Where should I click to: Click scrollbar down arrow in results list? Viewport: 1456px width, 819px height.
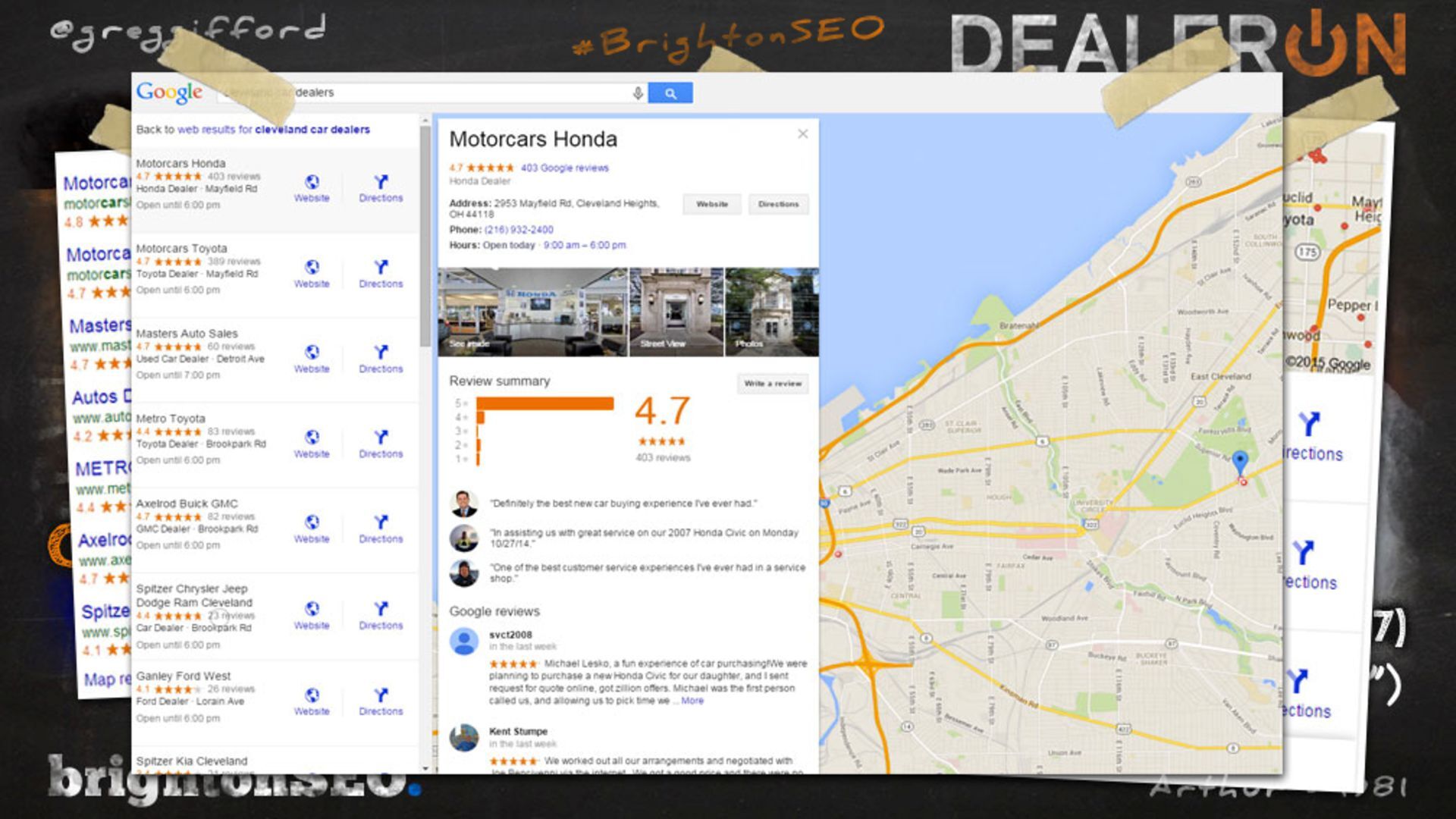(x=425, y=768)
